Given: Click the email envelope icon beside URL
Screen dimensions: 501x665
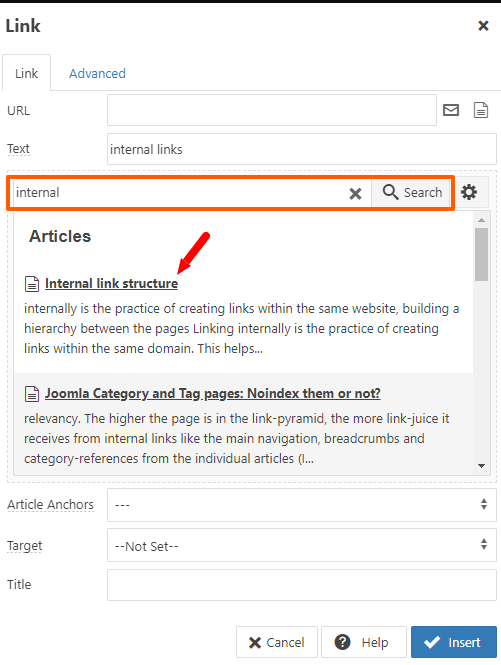Looking at the screenshot, I should pyautogui.click(x=451, y=110).
